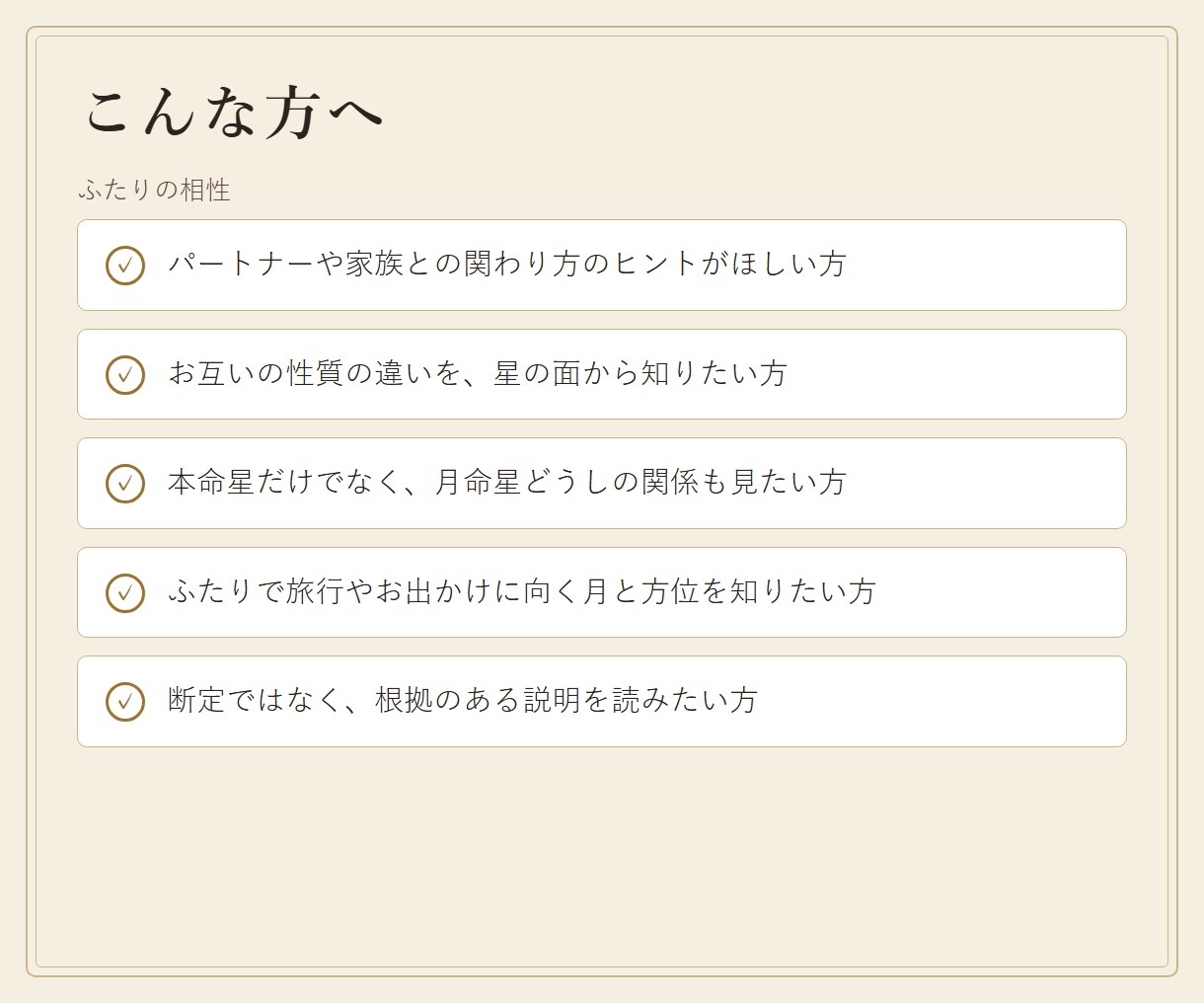The image size is (1204, 1003).
Task: Click the check icon beside お互いの性質 item
Action: (x=125, y=375)
